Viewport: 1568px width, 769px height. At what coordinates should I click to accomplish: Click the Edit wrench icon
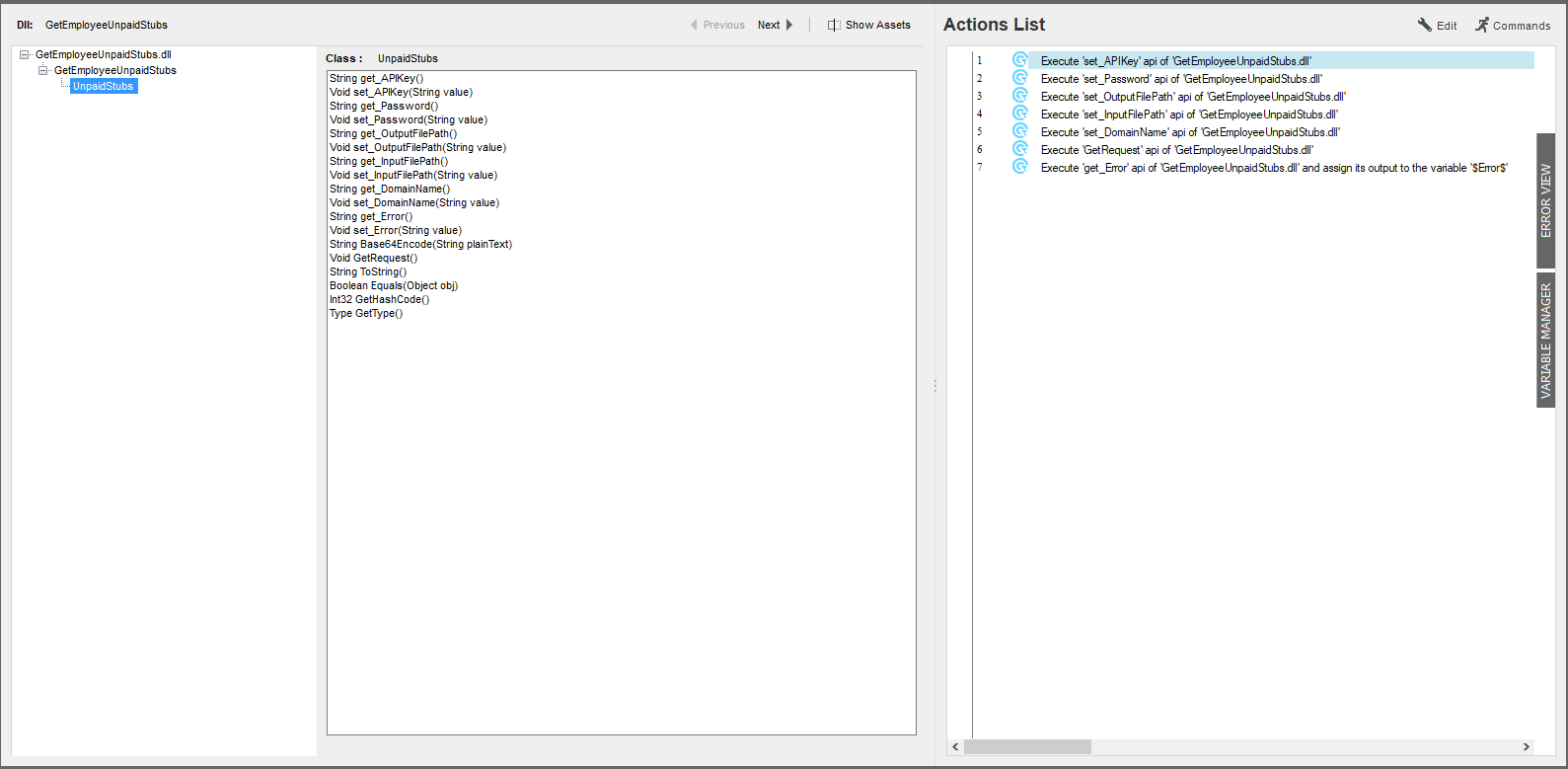pyautogui.click(x=1424, y=25)
